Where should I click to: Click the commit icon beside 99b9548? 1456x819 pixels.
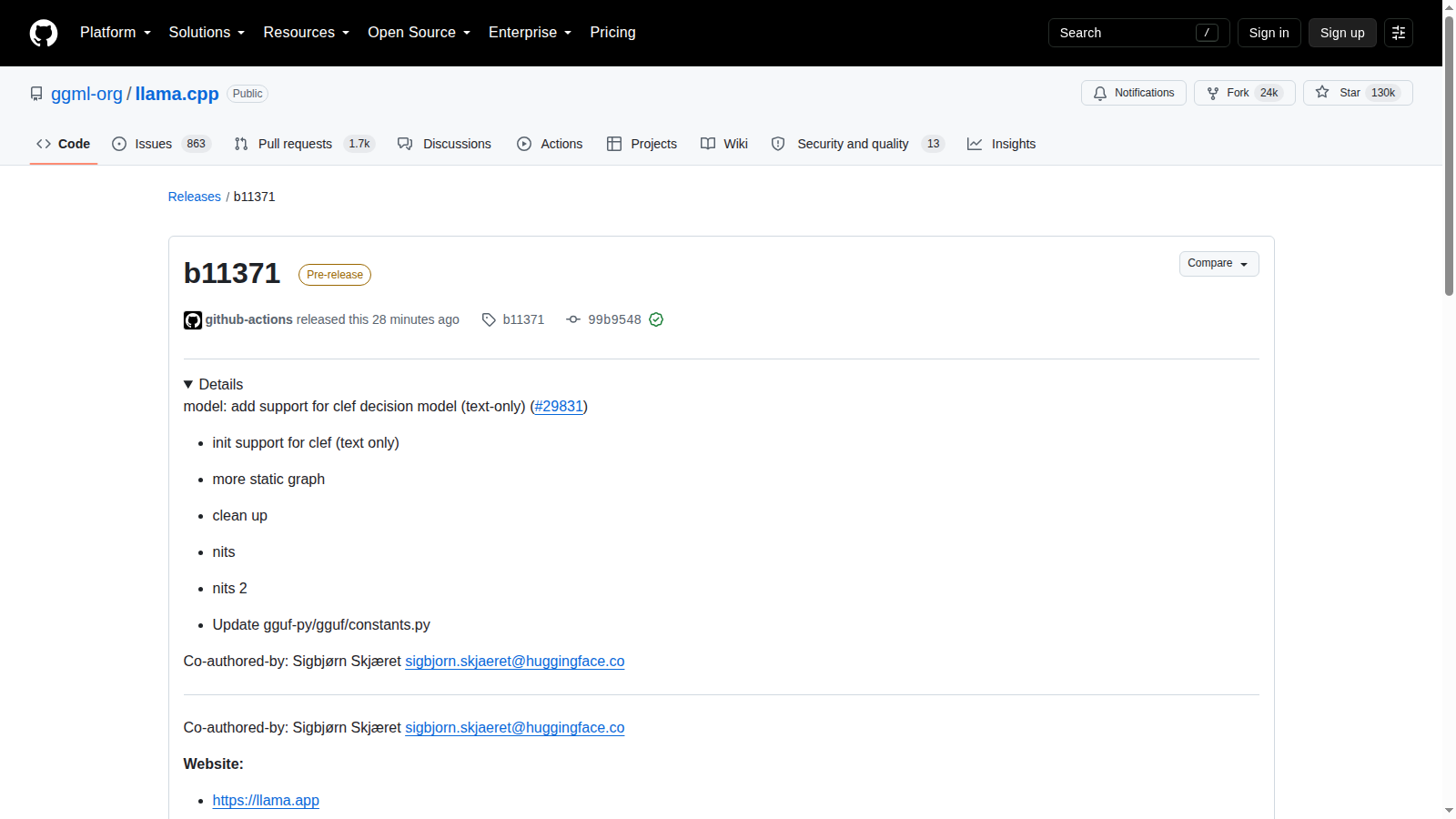coord(573,319)
